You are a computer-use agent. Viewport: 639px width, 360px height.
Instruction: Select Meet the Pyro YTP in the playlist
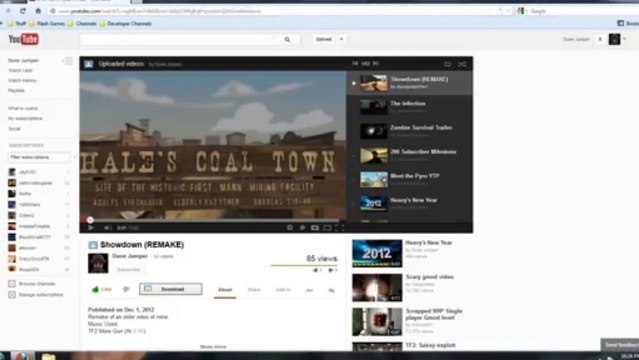click(410, 179)
